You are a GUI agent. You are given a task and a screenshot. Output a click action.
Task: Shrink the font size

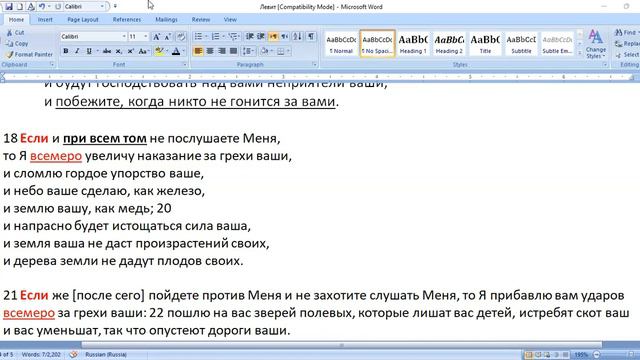[x=167, y=37]
